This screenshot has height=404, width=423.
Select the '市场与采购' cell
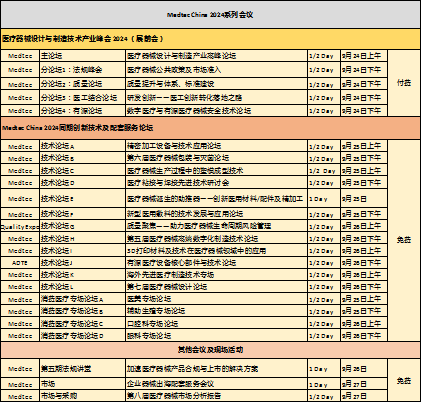pyautogui.click(x=82, y=396)
